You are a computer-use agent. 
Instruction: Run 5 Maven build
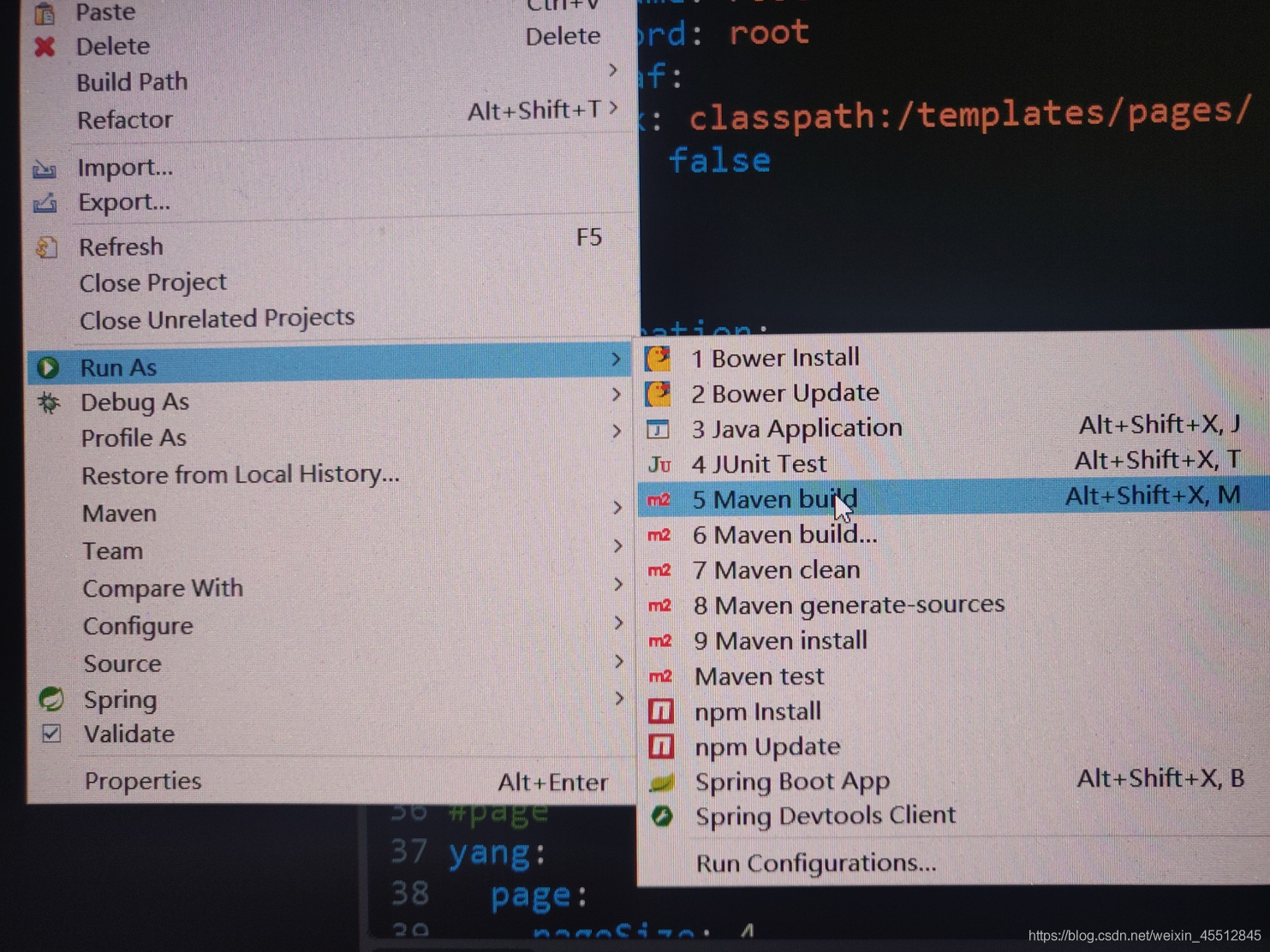953,498
